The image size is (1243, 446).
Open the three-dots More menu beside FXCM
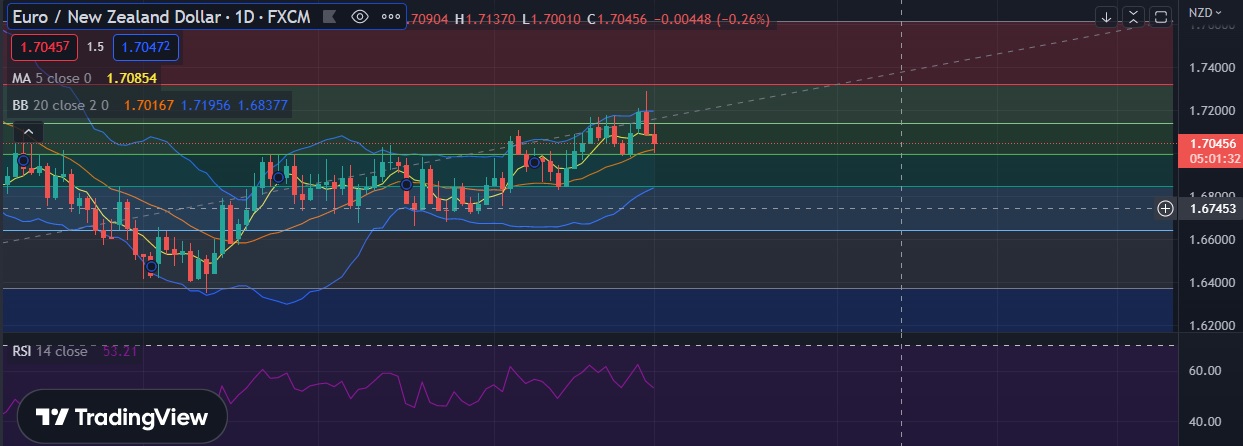pyautogui.click(x=390, y=17)
